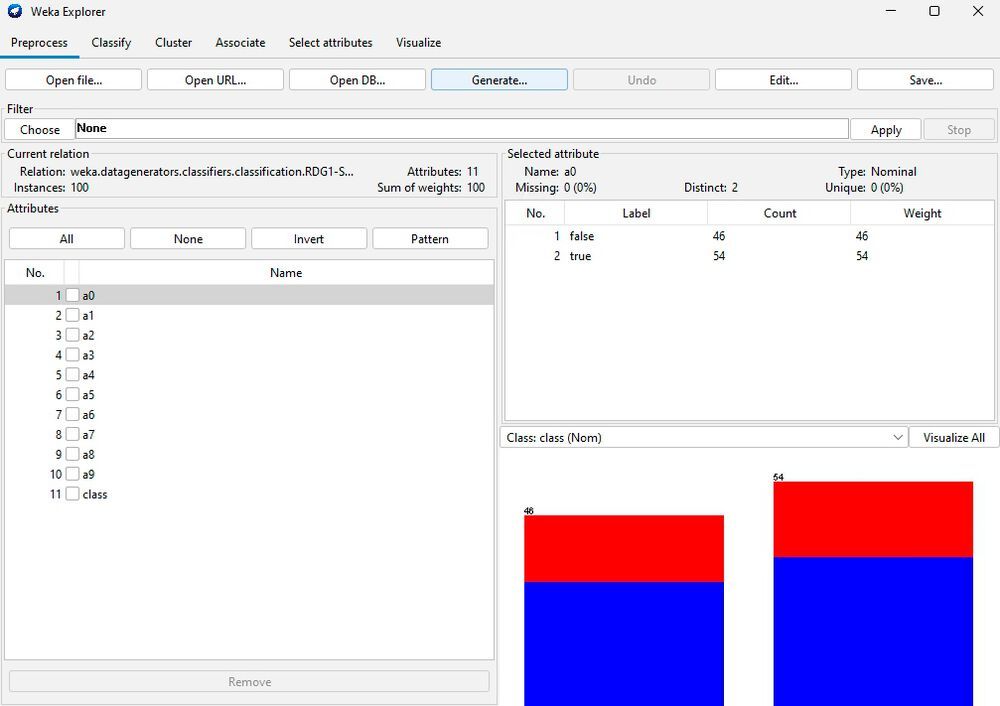Edit the dataset instances
Screen dimensions: 1000x706
pyautogui.click(x=783, y=79)
